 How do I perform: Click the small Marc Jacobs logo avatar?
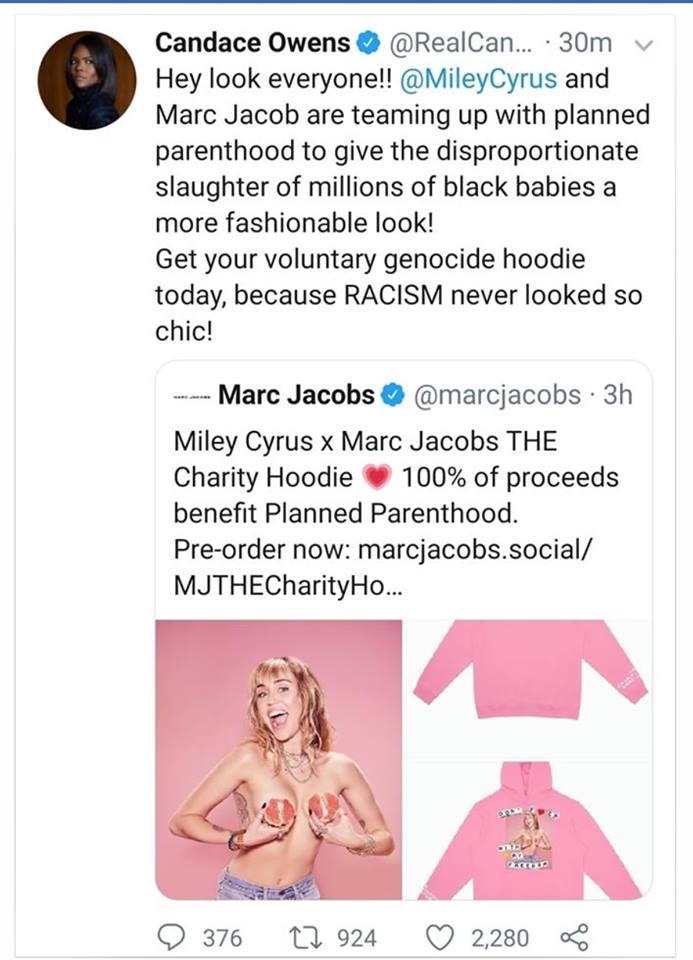(x=191, y=396)
